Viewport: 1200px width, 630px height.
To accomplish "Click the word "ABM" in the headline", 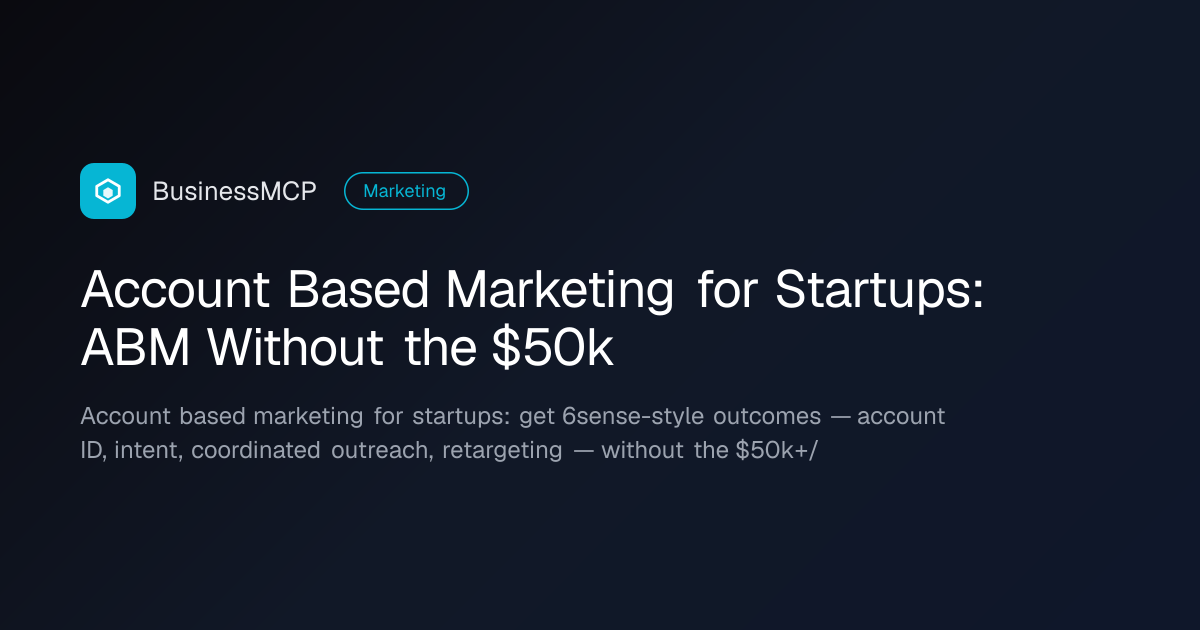I will 136,348.
